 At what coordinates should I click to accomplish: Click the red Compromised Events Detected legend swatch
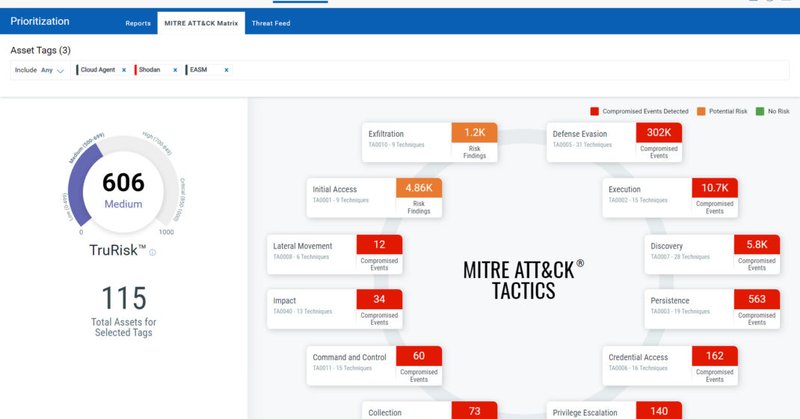tap(594, 111)
